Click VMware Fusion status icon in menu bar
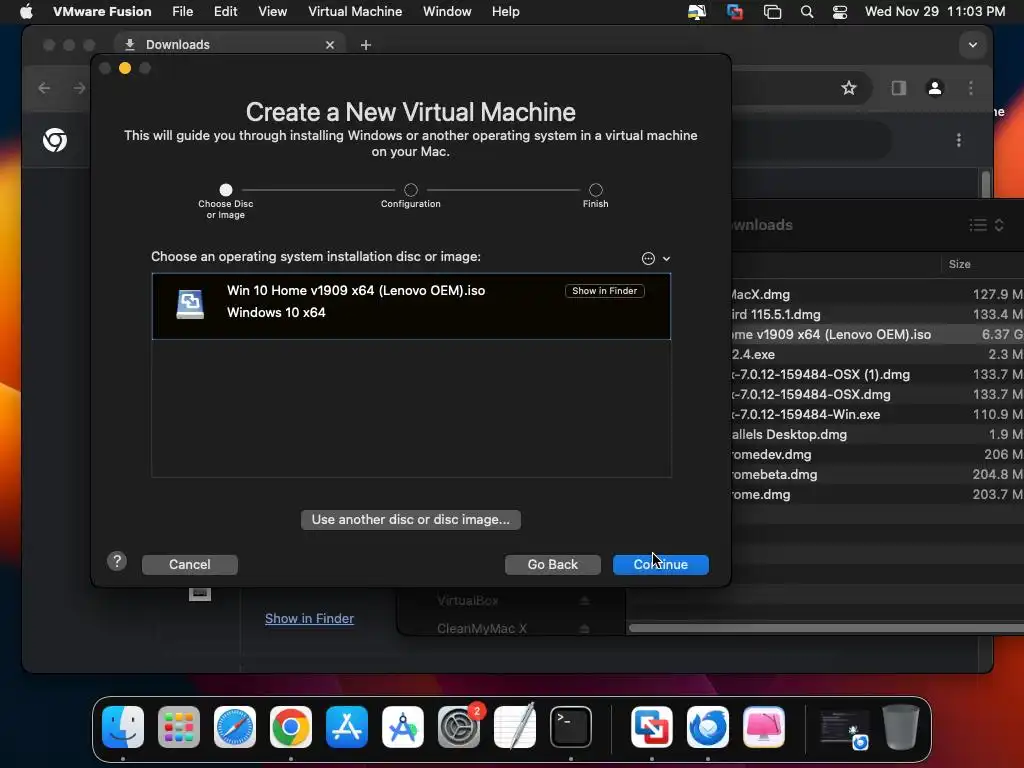Image resolution: width=1024 pixels, height=768 pixels. point(735,12)
